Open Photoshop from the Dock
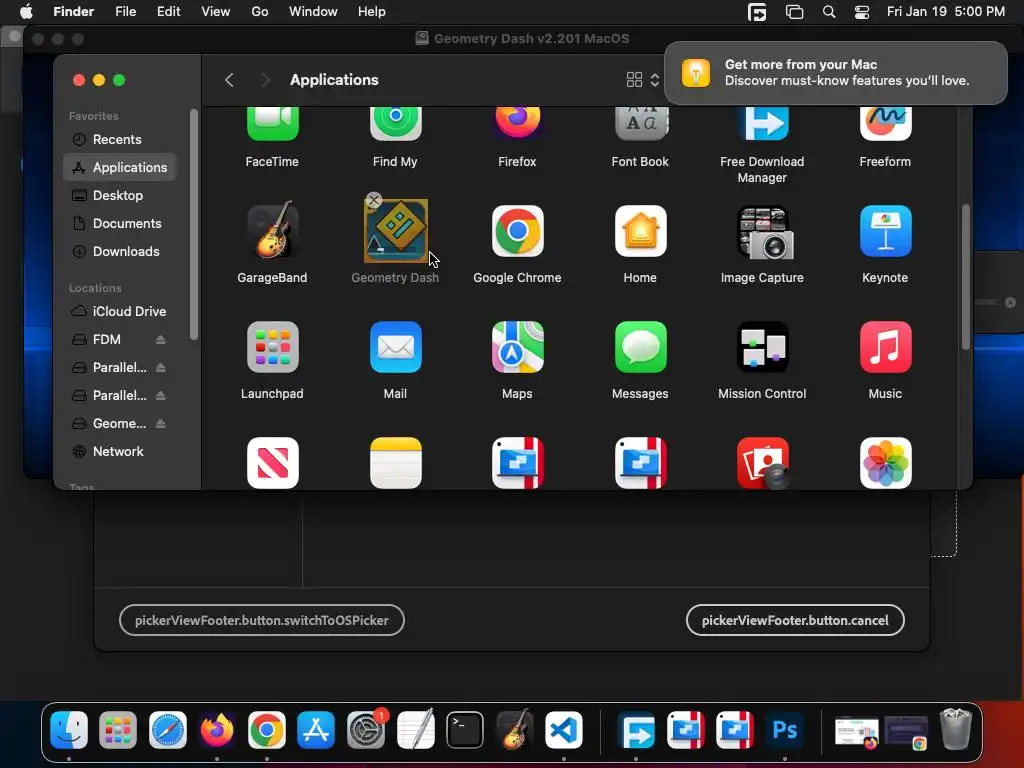The width and height of the screenshot is (1024, 768). [784, 730]
